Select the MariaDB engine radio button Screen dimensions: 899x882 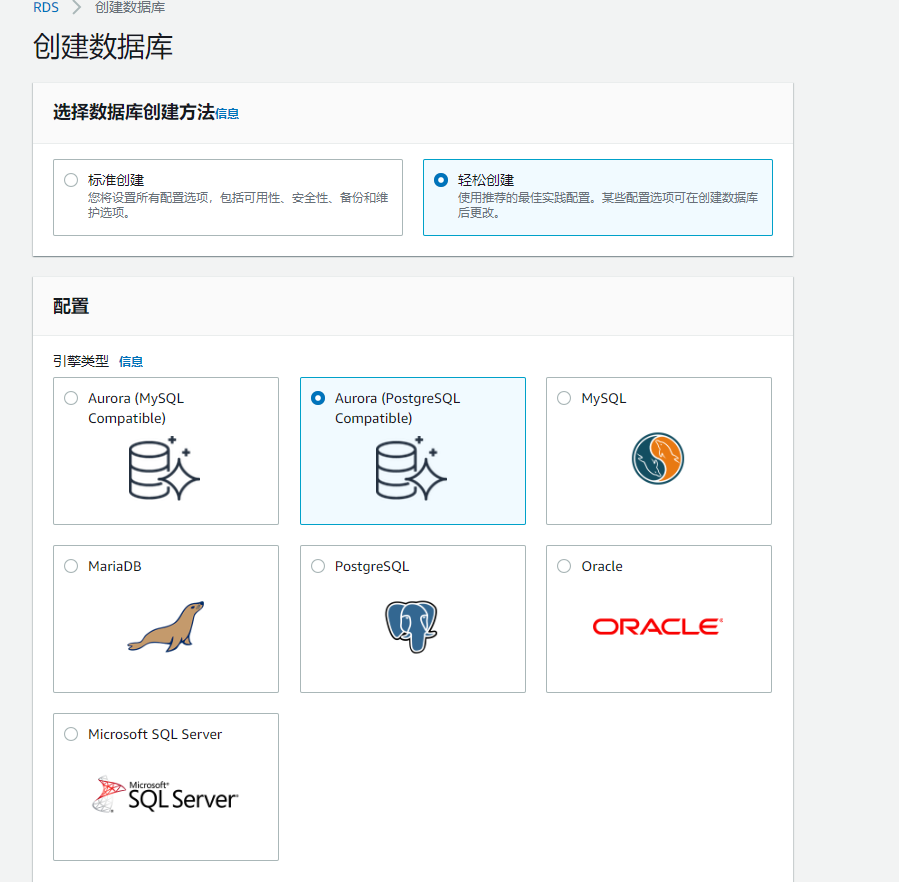pyautogui.click(x=71, y=566)
